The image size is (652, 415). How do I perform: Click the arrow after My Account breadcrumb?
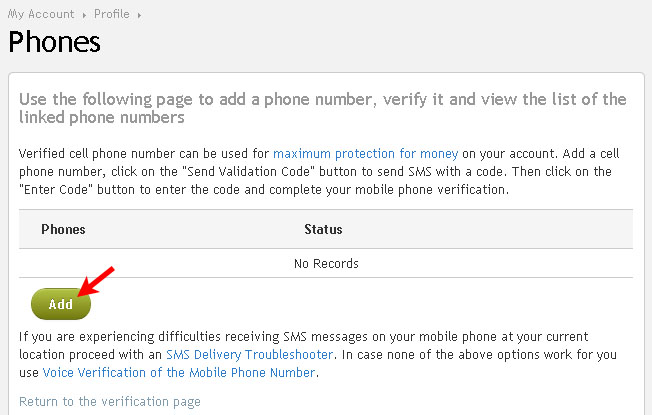click(84, 15)
